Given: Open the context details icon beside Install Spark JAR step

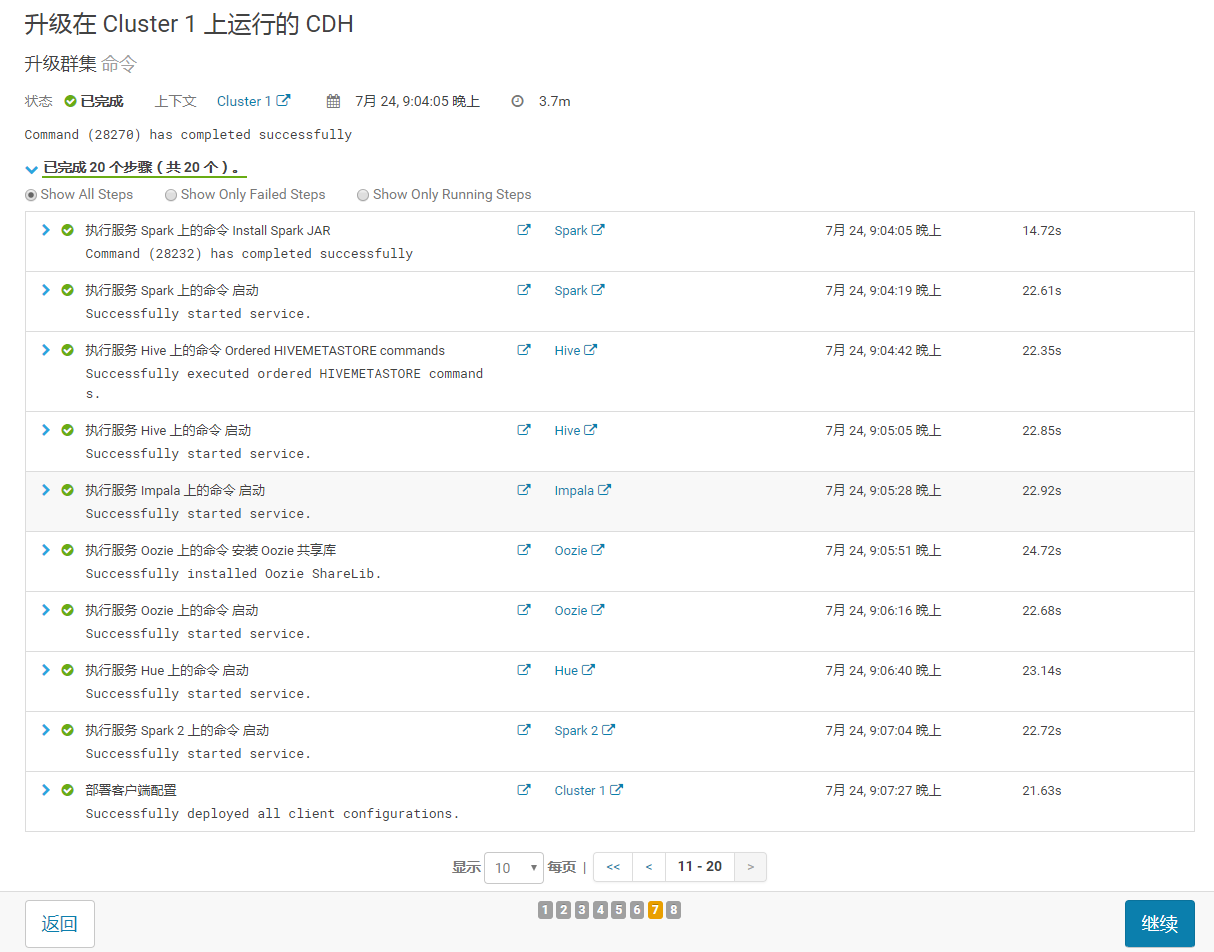Looking at the screenshot, I should tap(524, 230).
